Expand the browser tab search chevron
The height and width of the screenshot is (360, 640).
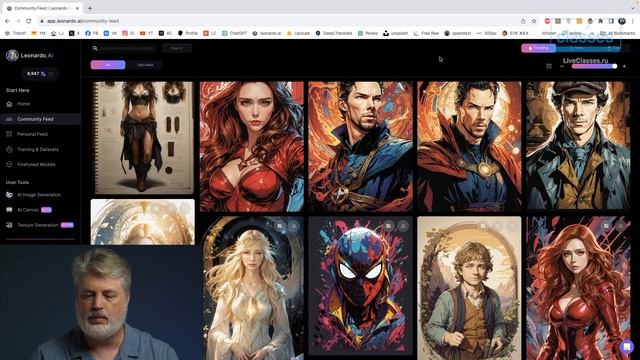pos(633,8)
